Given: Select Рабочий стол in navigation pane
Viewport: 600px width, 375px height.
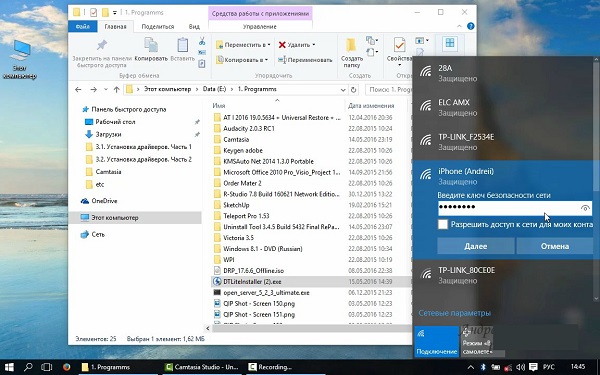Looking at the screenshot, I should (115, 122).
